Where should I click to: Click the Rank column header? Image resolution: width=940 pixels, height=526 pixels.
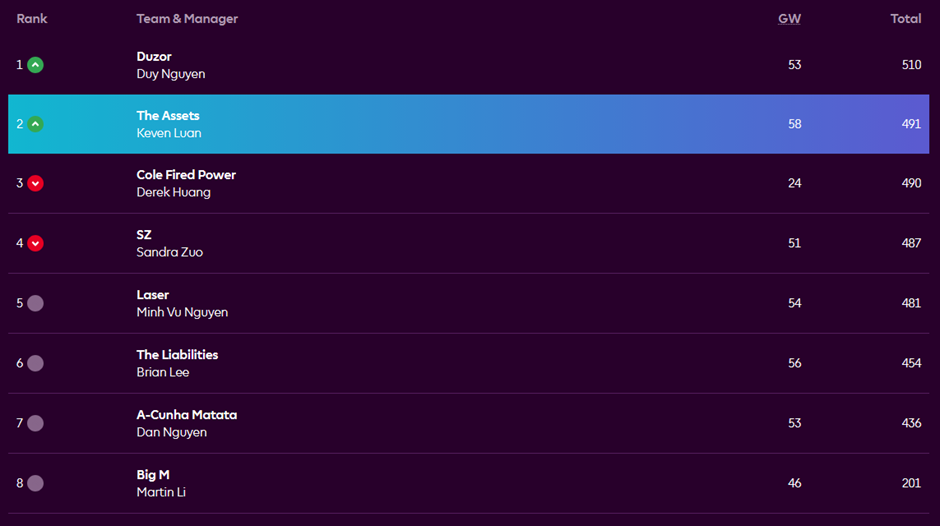point(32,19)
